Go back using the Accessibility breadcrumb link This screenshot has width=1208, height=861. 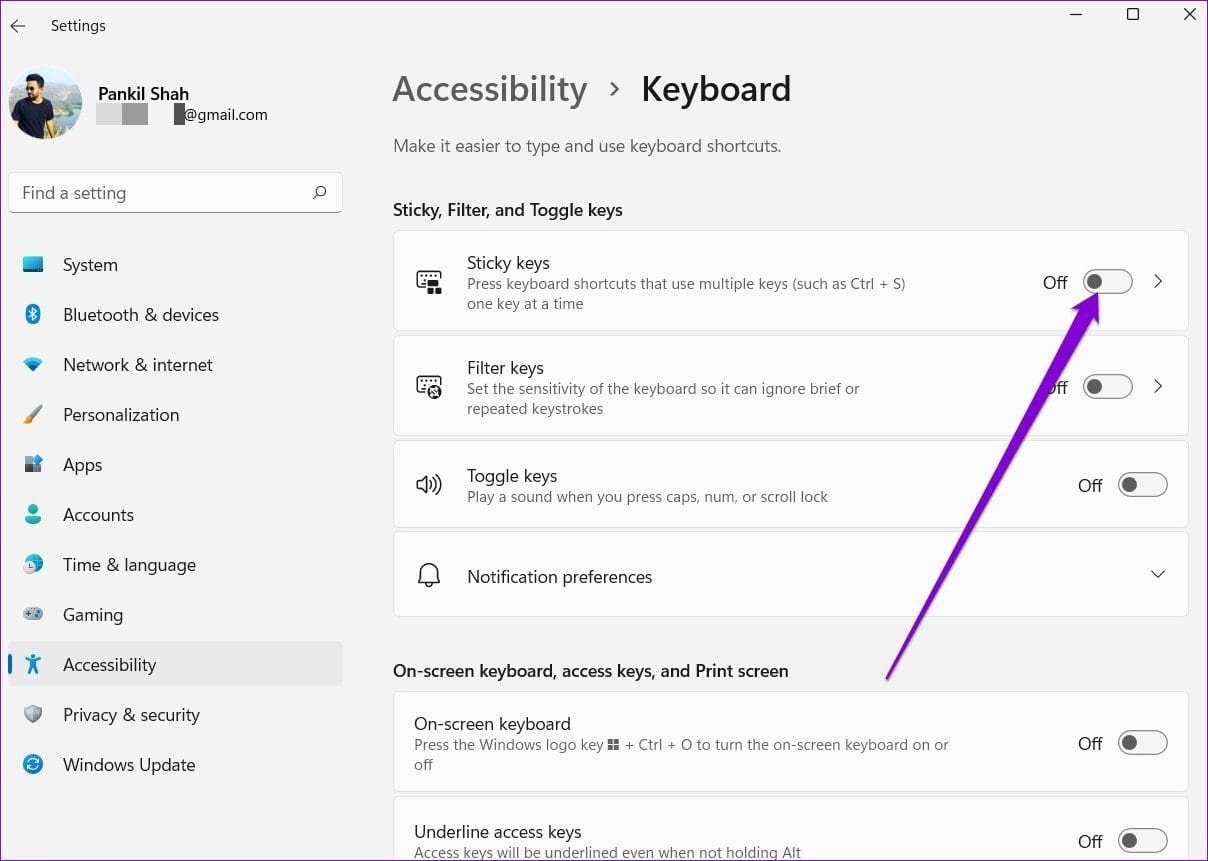[490, 89]
